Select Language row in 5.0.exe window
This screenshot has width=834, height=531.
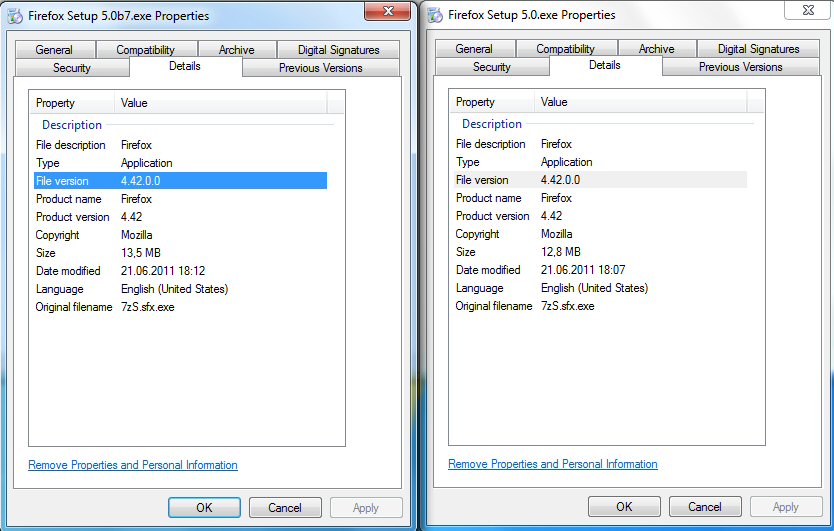point(601,288)
